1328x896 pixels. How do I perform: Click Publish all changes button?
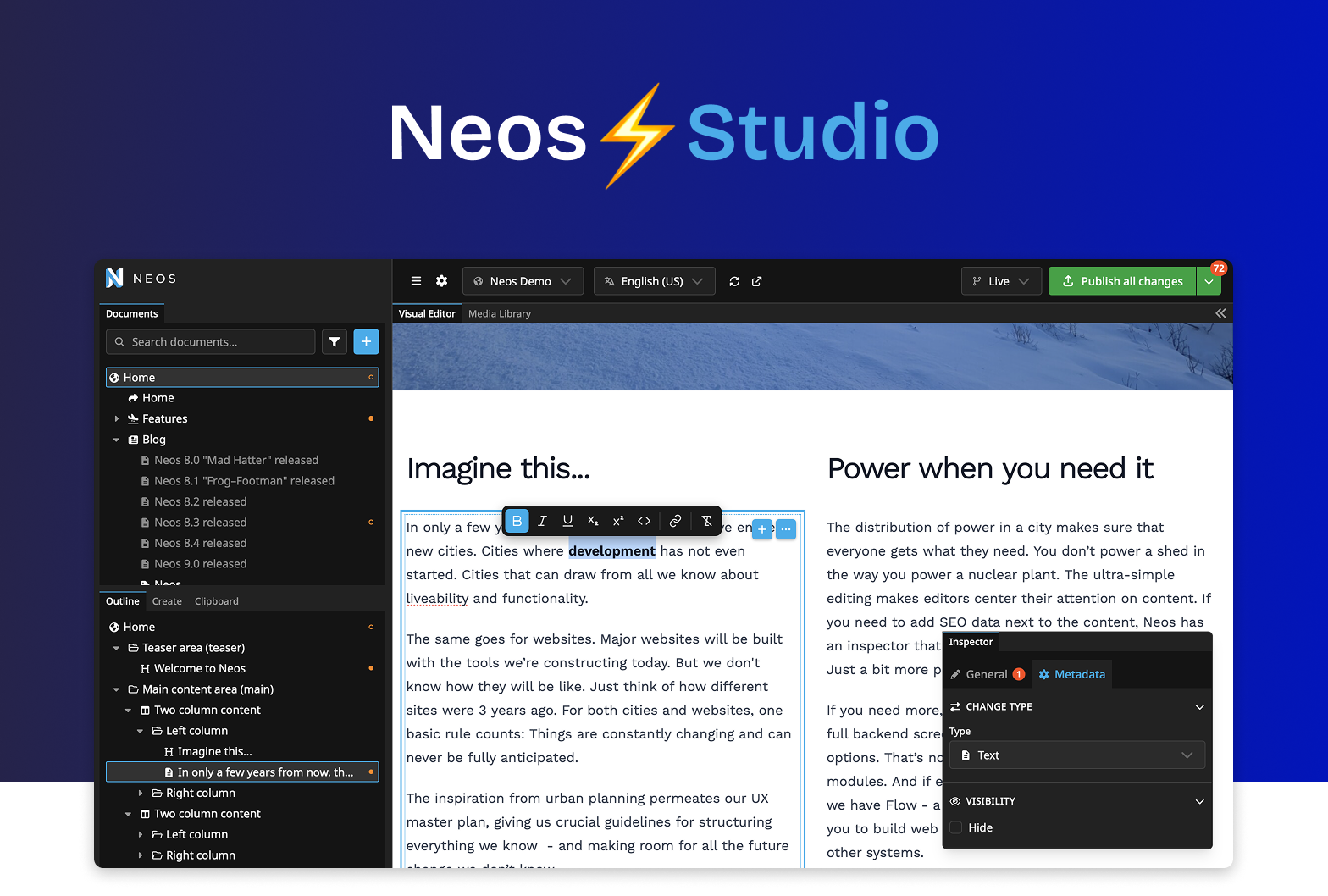click(x=1122, y=281)
